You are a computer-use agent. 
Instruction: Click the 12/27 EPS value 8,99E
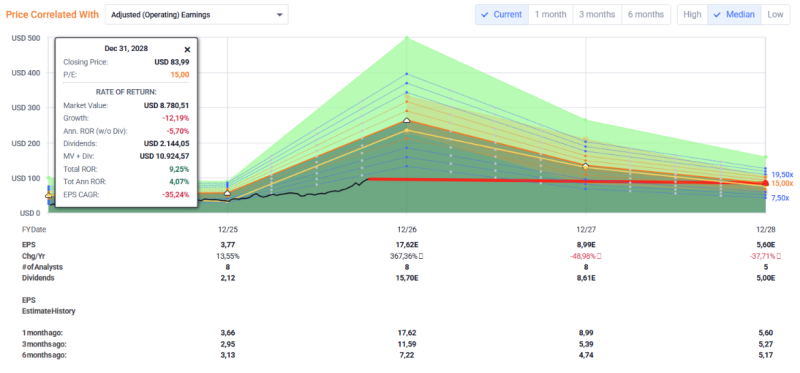point(586,244)
